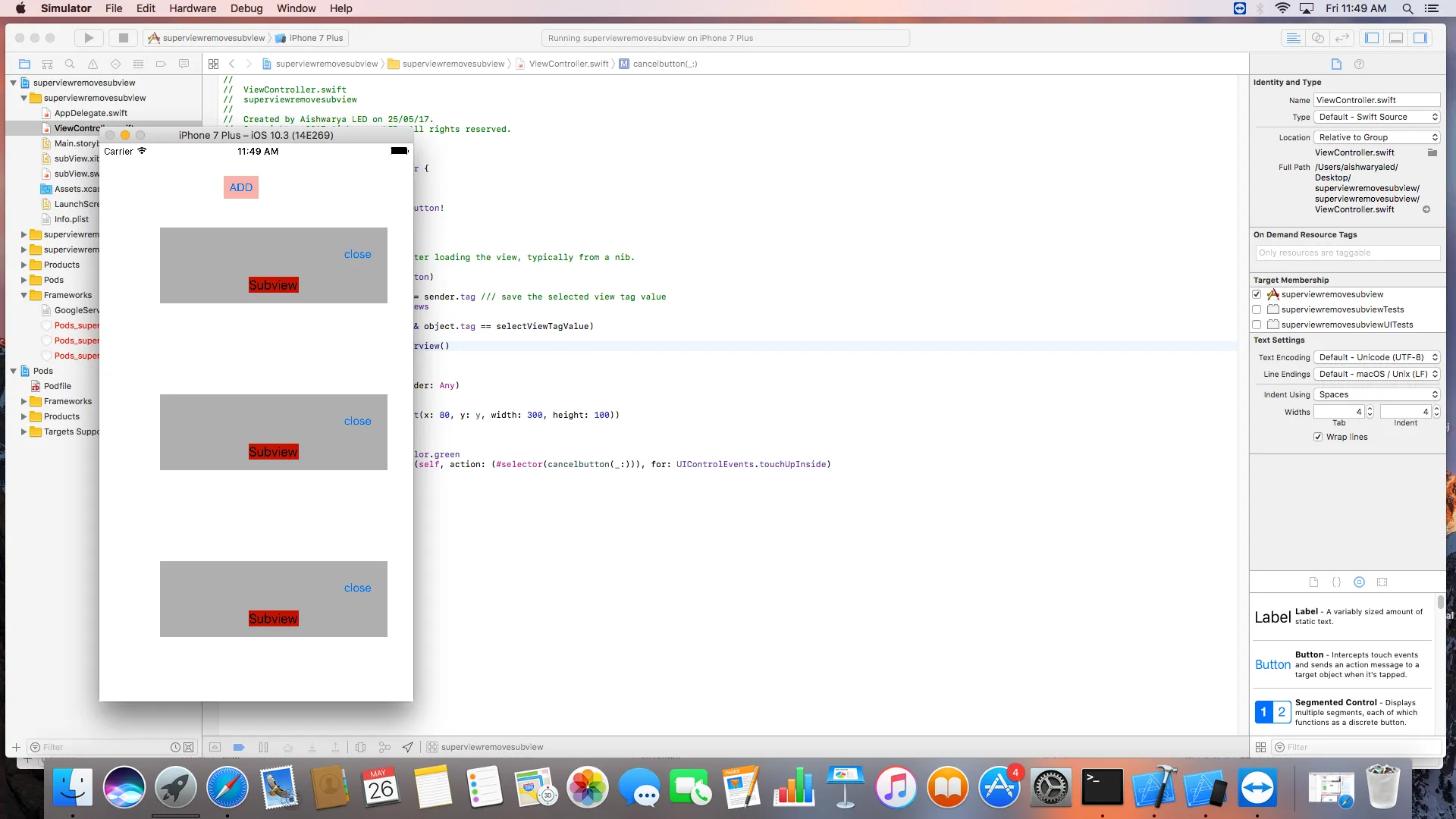Click the assistant editor button

click(1318, 38)
